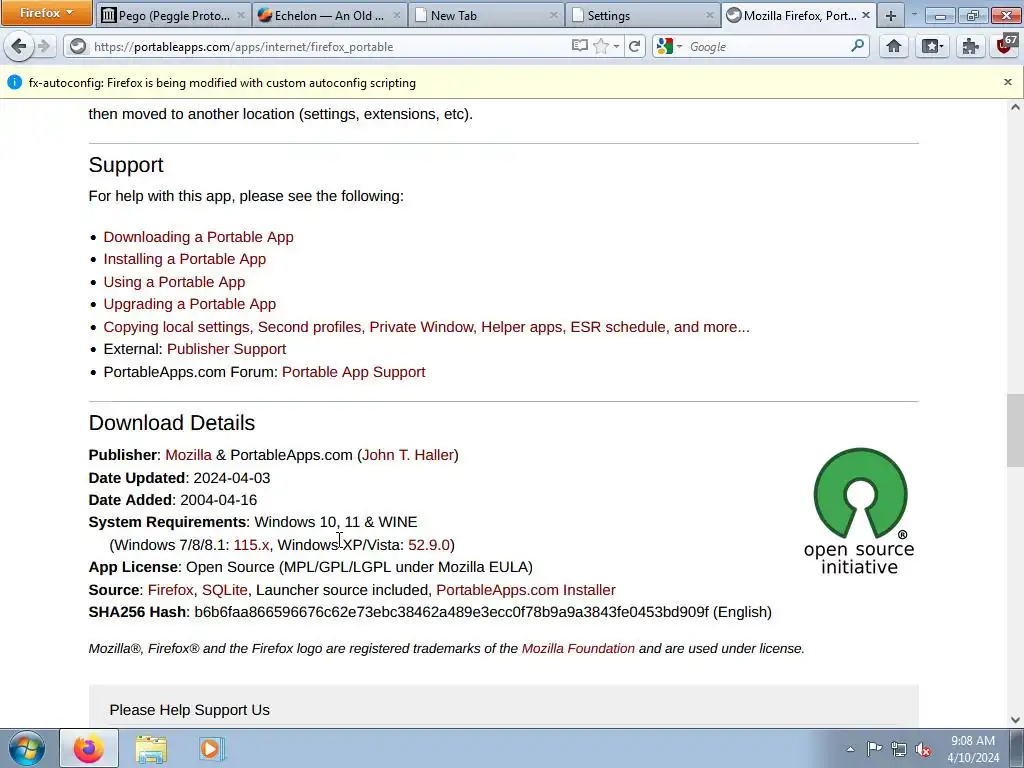1024x768 pixels.
Task: Go back using the back arrow button
Action: tap(19, 46)
